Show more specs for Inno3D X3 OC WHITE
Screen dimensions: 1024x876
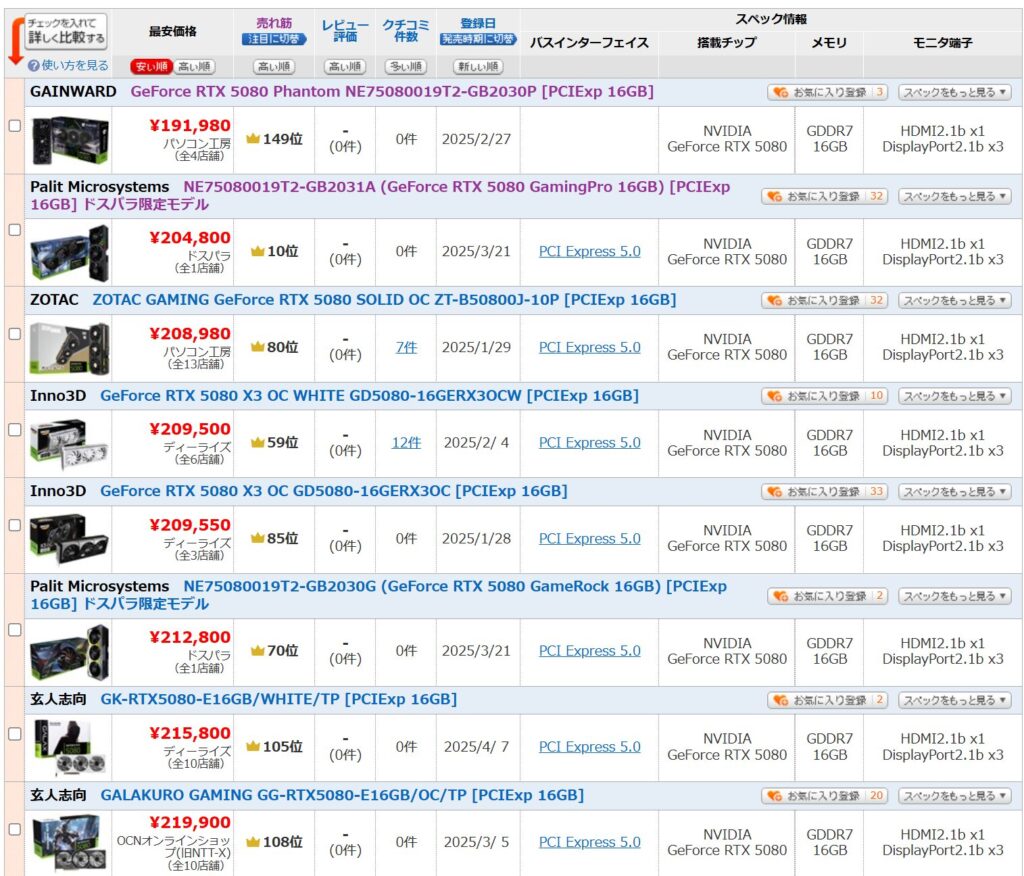pos(954,396)
